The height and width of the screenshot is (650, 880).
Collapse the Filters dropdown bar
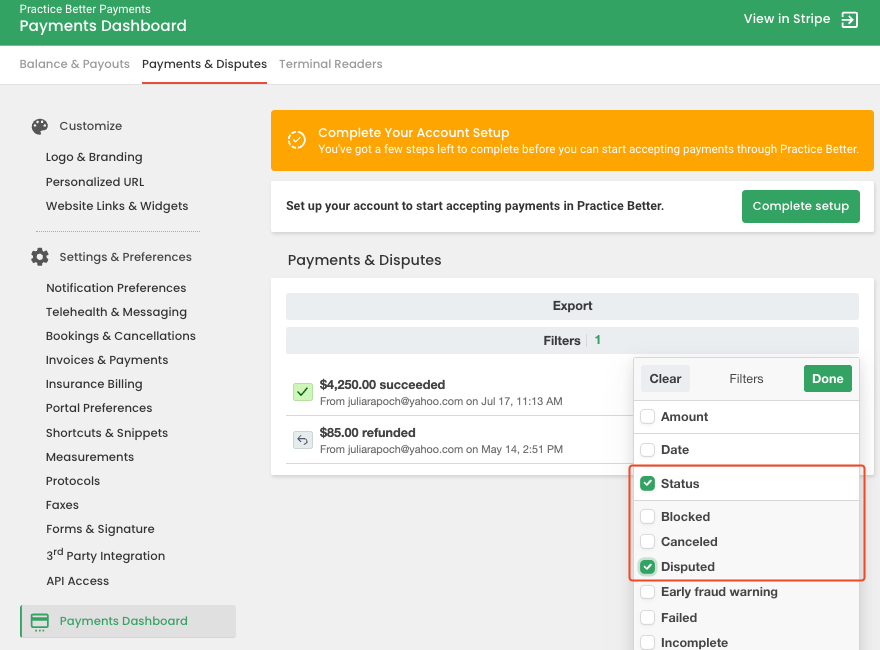tap(572, 340)
